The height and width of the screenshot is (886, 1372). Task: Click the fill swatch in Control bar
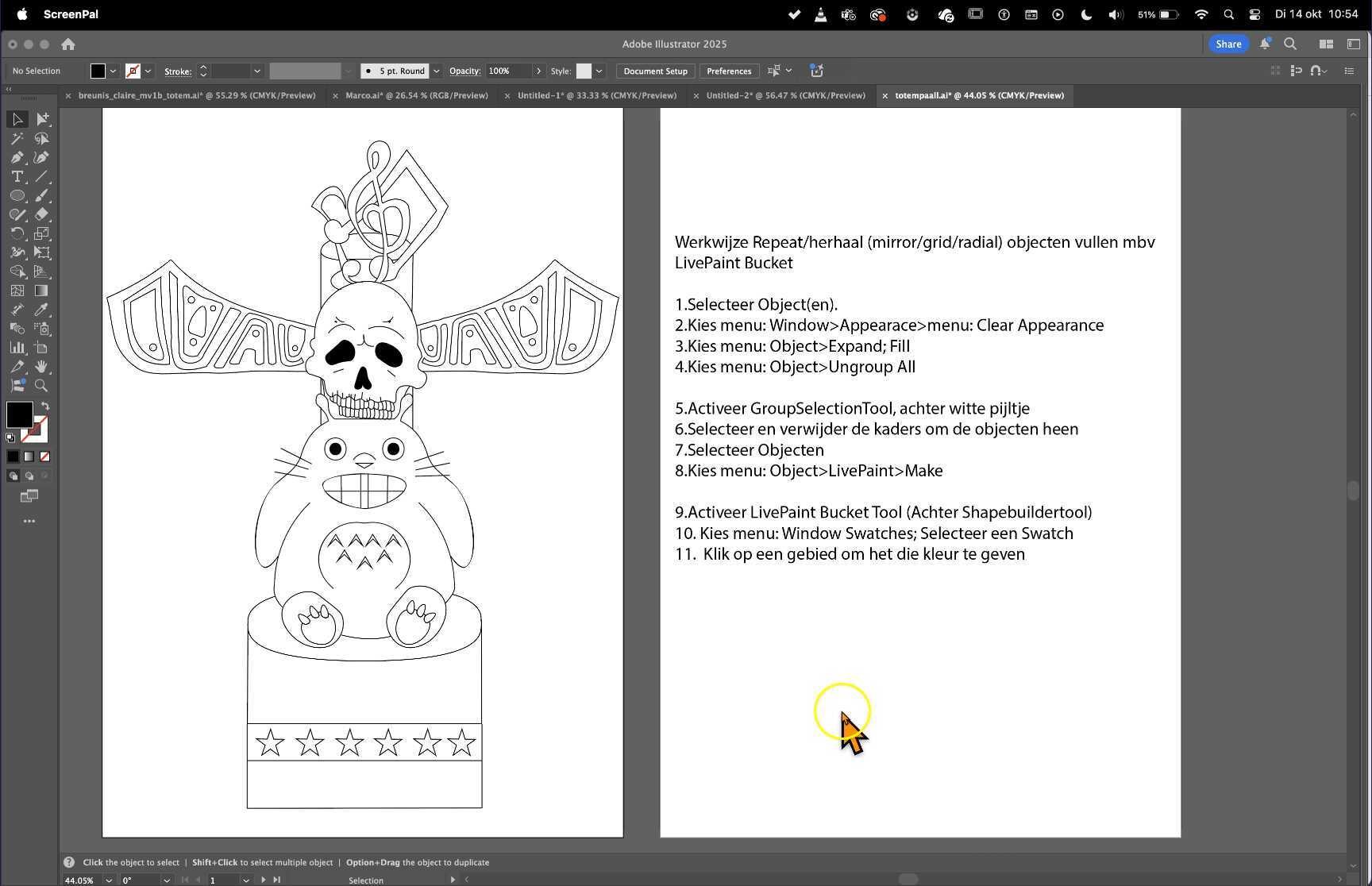[x=98, y=71]
